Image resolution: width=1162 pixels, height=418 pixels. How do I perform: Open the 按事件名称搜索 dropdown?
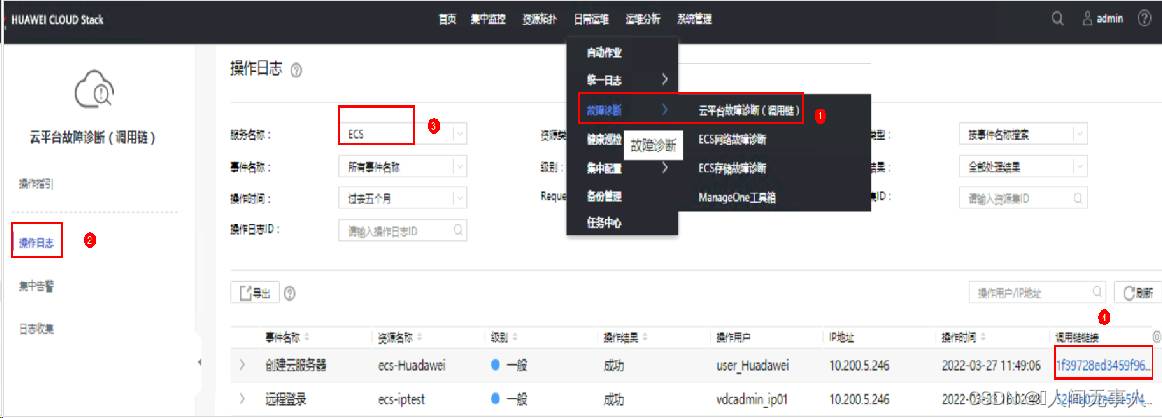point(1023,135)
